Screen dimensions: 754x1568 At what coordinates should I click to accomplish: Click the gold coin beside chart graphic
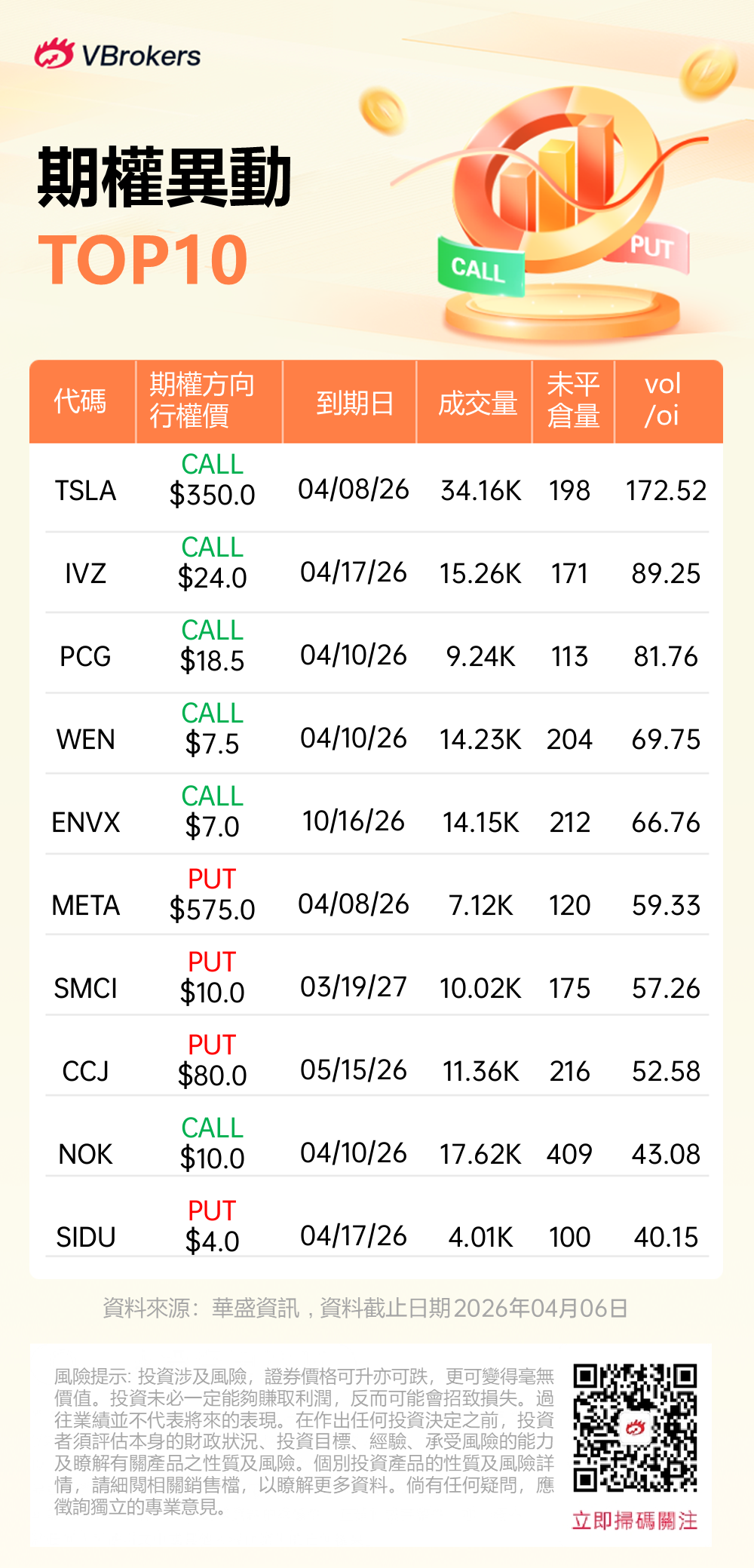tap(383, 111)
